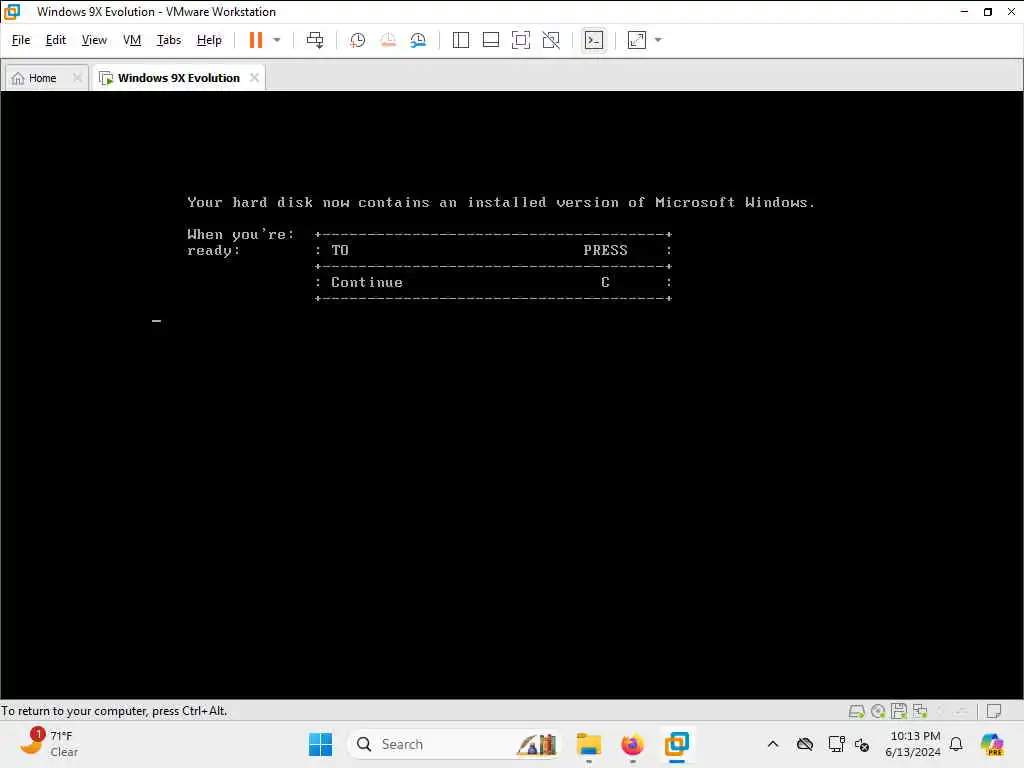Open the View menu
Image resolution: width=1024 pixels, height=768 pixels.
(94, 40)
